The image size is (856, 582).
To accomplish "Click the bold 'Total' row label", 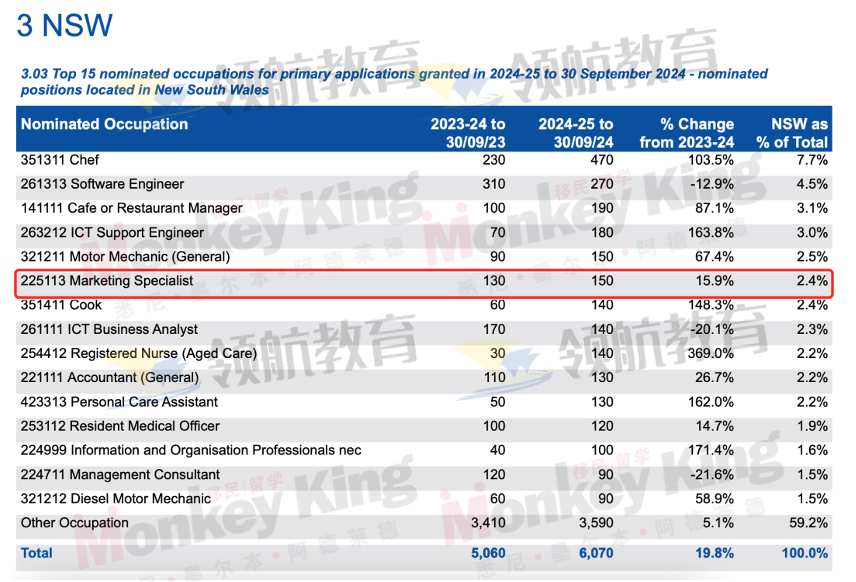I will click(37, 553).
